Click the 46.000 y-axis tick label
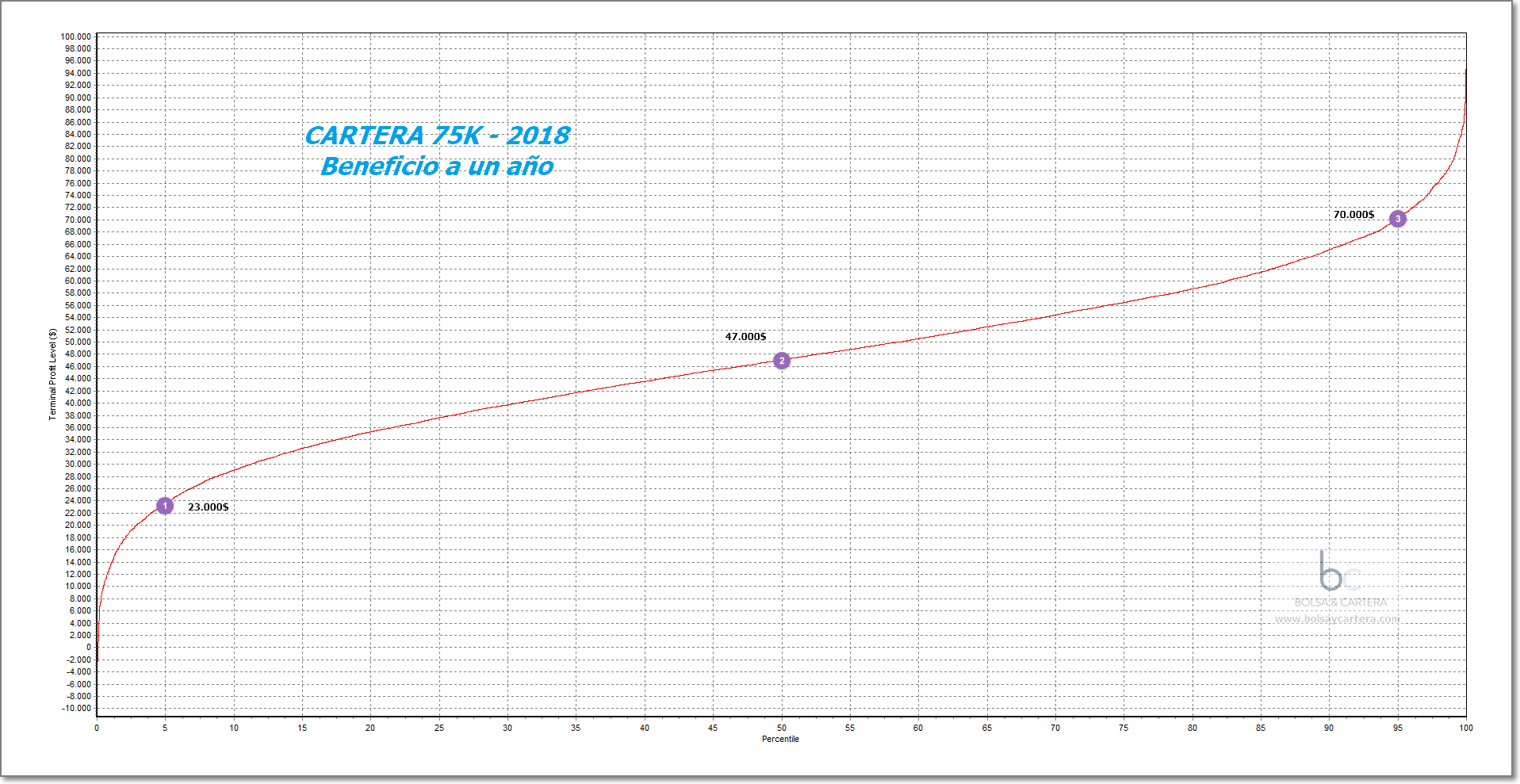 tap(78, 366)
